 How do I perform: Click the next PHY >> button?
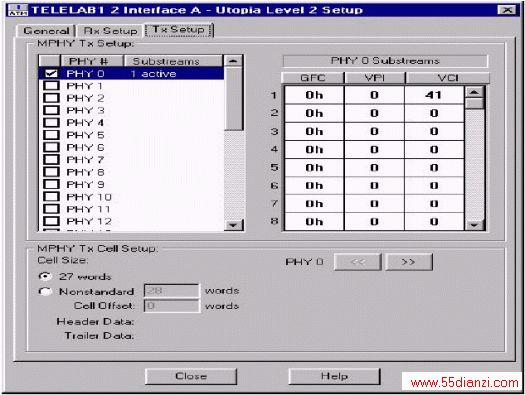(408, 262)
